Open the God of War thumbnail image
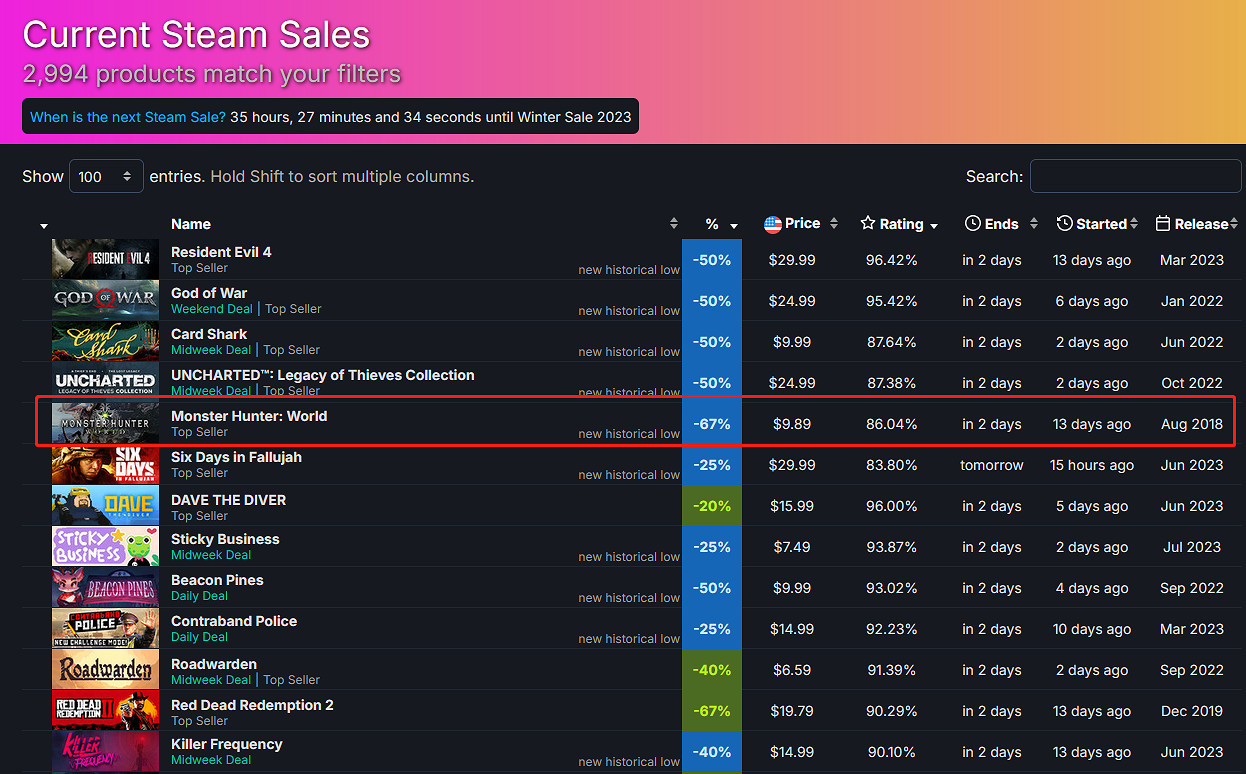This screenshot has width=1246, height=774. [x=105, y=300]
